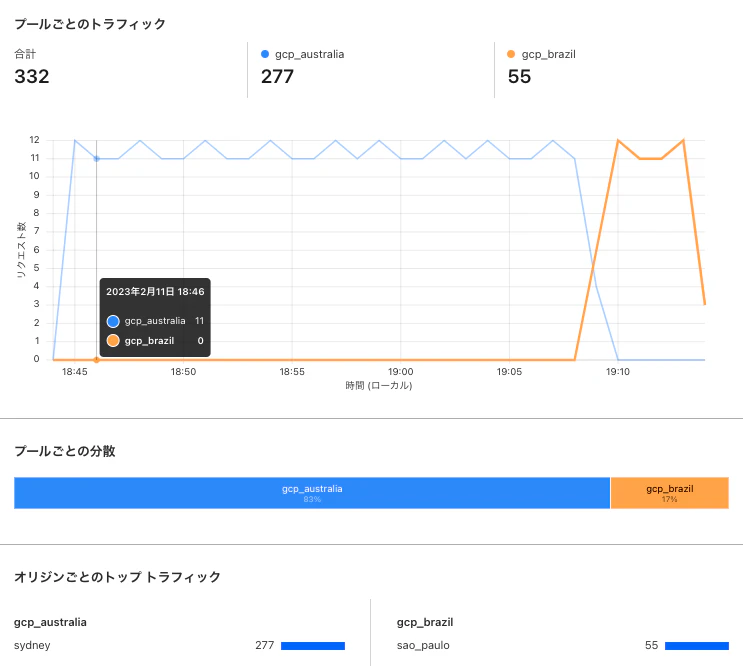The height and width of the screenshot is (666, 743).
Task: Click the sao_paulo origin row
Action: point(562,646)
